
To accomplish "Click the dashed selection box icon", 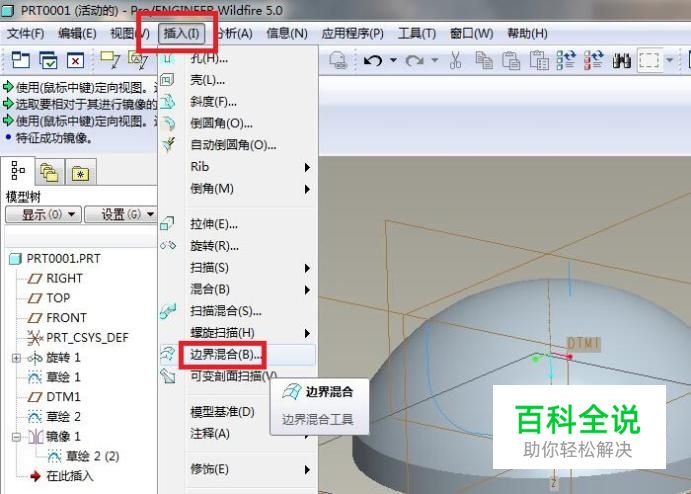I will click(649, 60).
